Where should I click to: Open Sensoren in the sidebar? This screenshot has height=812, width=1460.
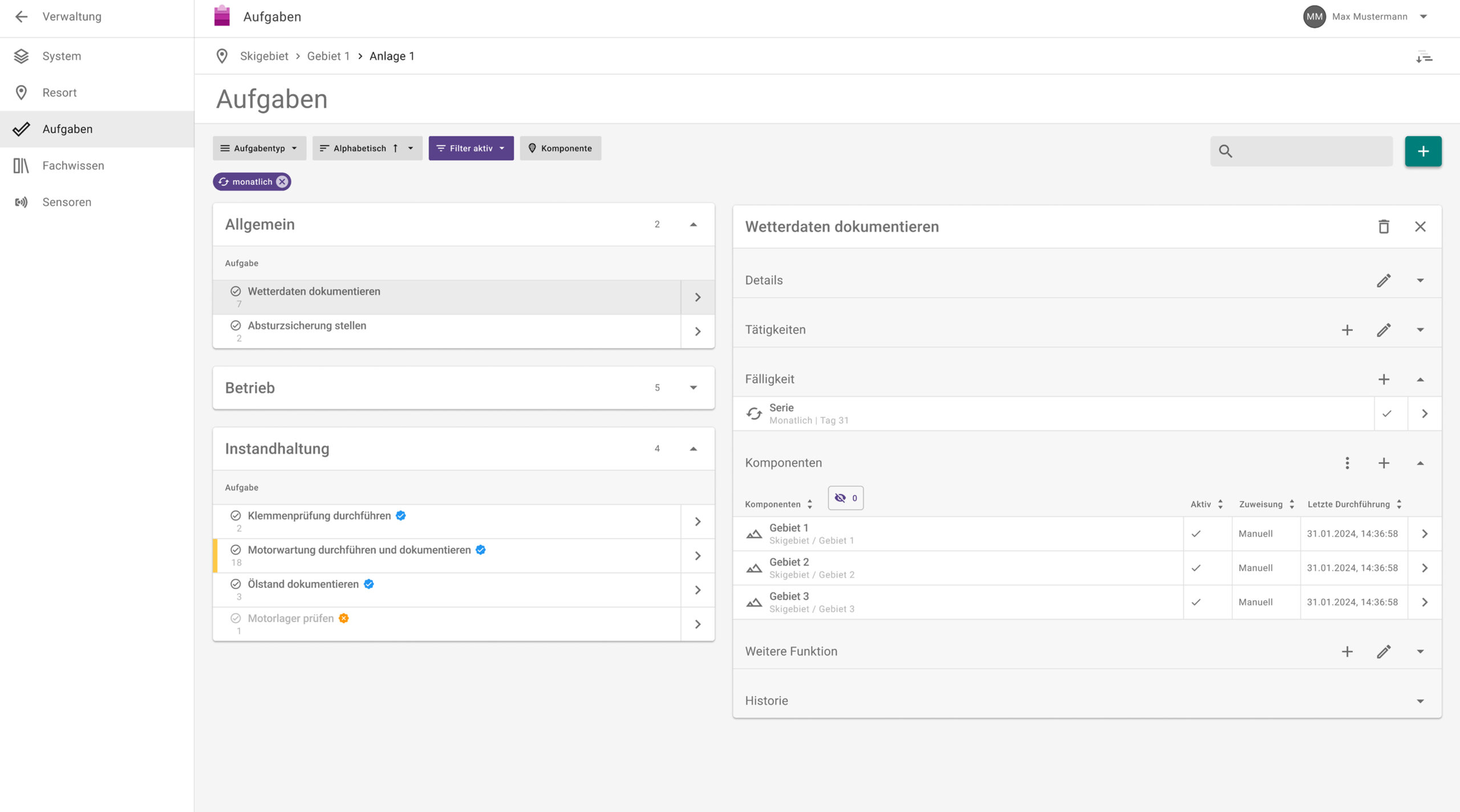coord(67,202)
